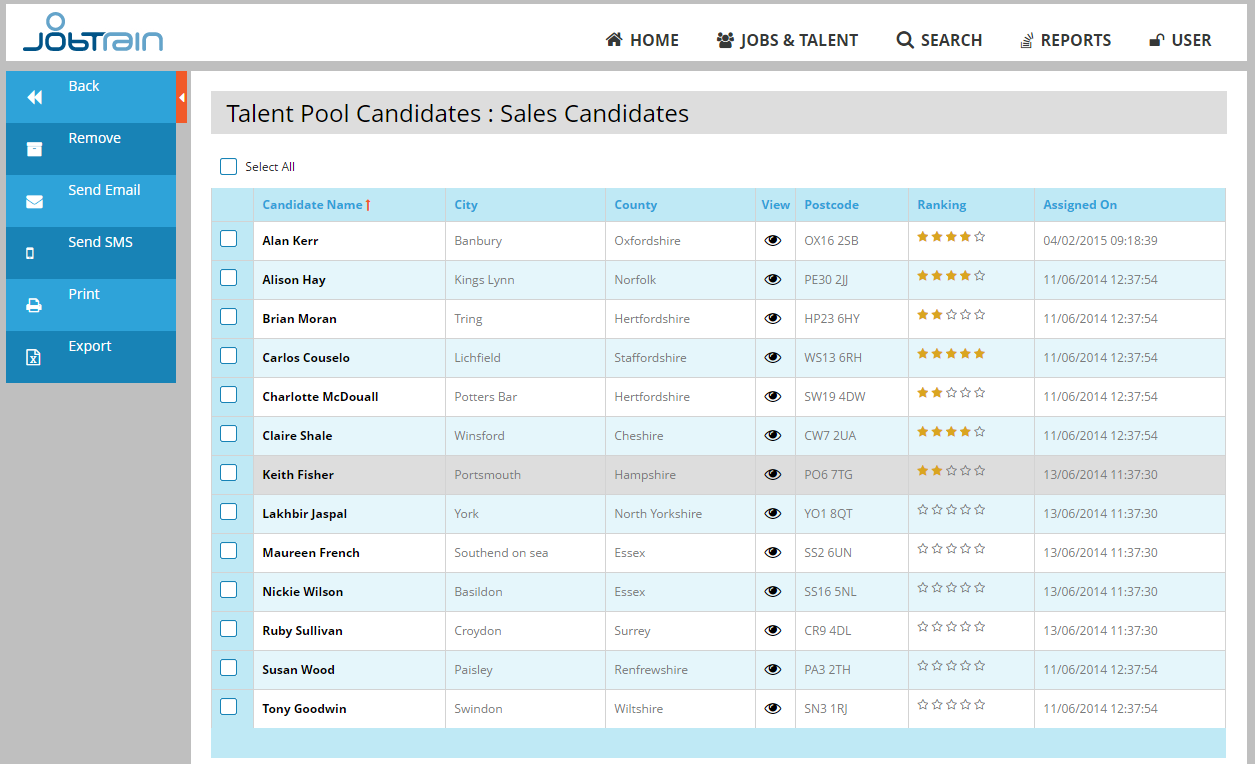Go to the JOBS & TALENT menu
Image resolution: width=1255 pixels, height=764 pixels.
tap(787, 40)
